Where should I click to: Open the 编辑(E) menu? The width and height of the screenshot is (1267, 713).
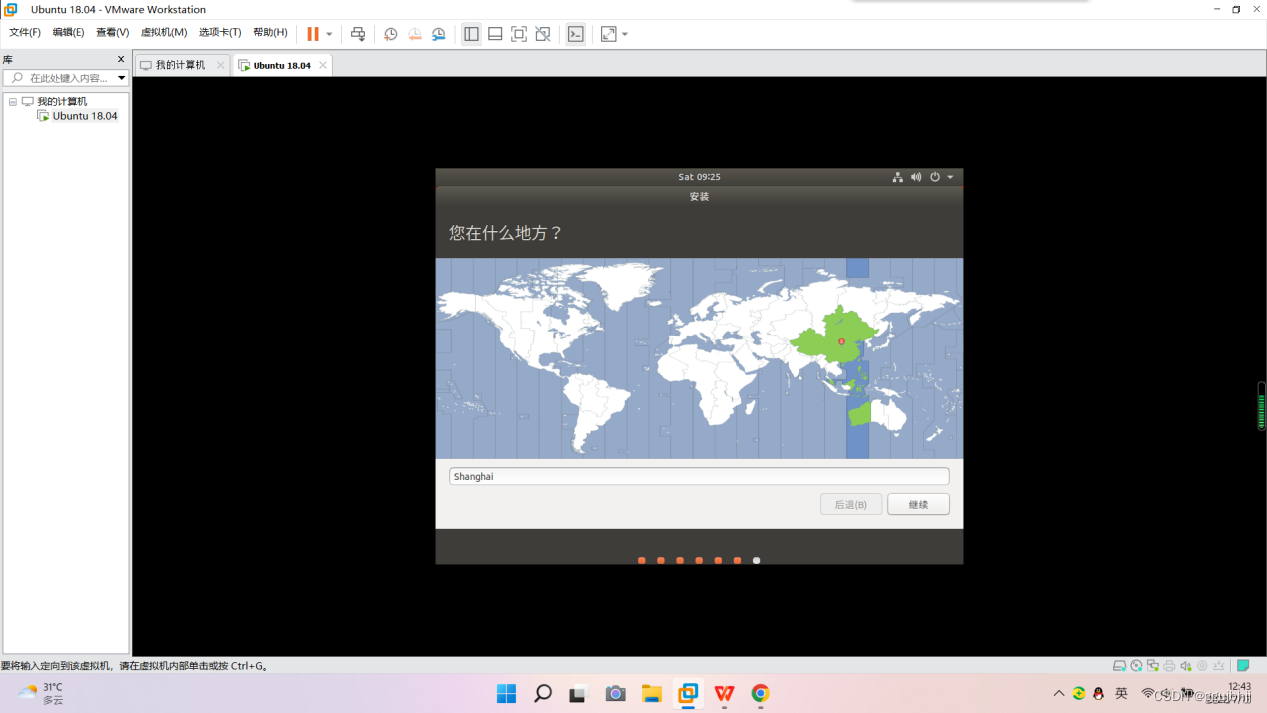tap(68, 32)
